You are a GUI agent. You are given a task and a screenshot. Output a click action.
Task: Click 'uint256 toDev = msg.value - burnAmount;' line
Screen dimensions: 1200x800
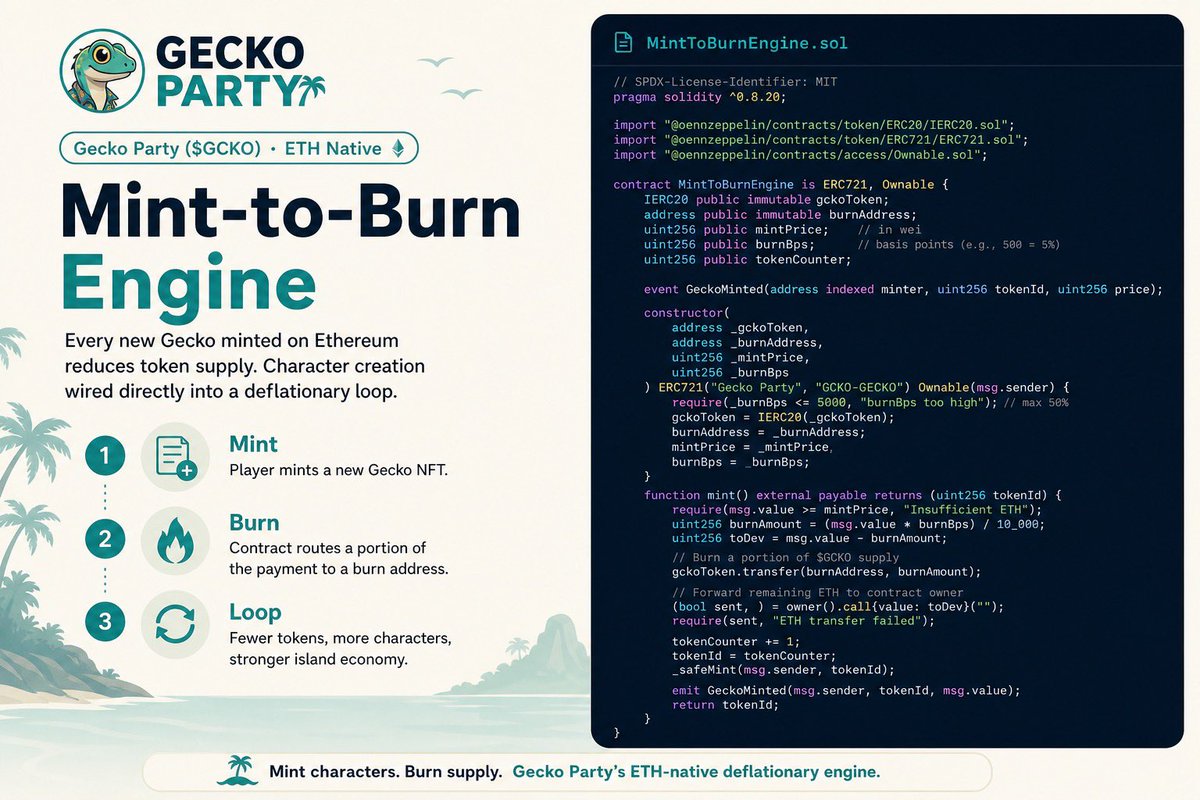pyautogui.click(x=811, y=539)
